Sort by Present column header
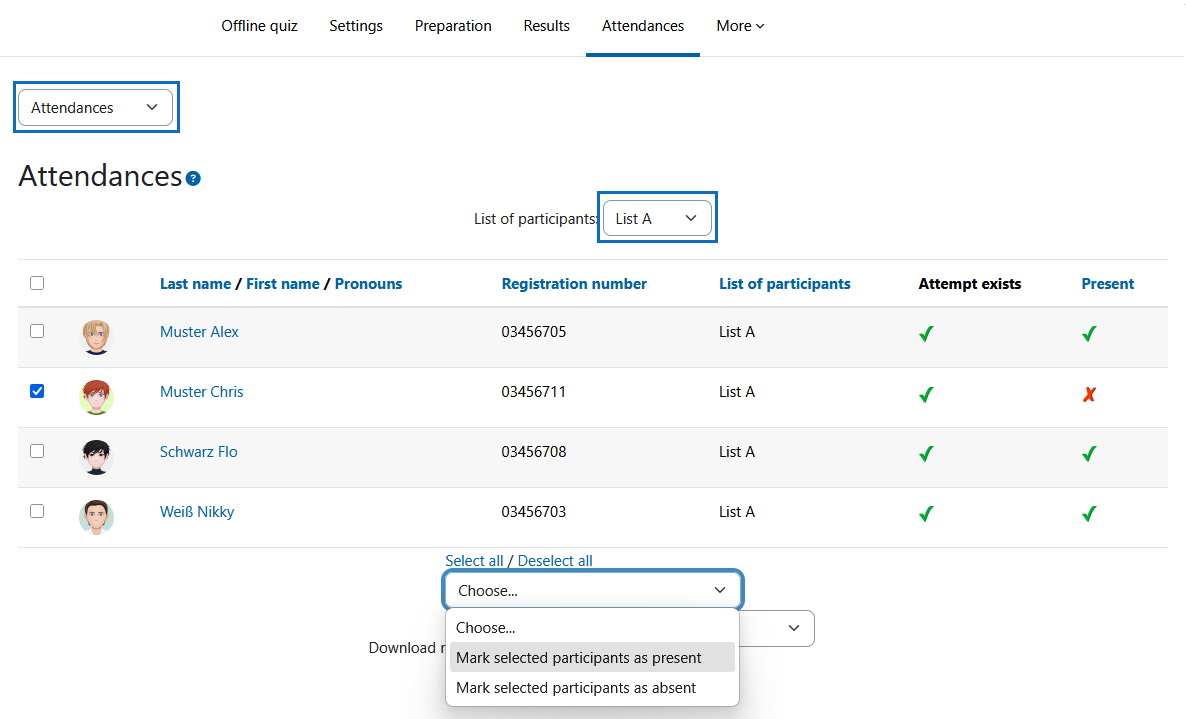 (x=1107, y=284)
